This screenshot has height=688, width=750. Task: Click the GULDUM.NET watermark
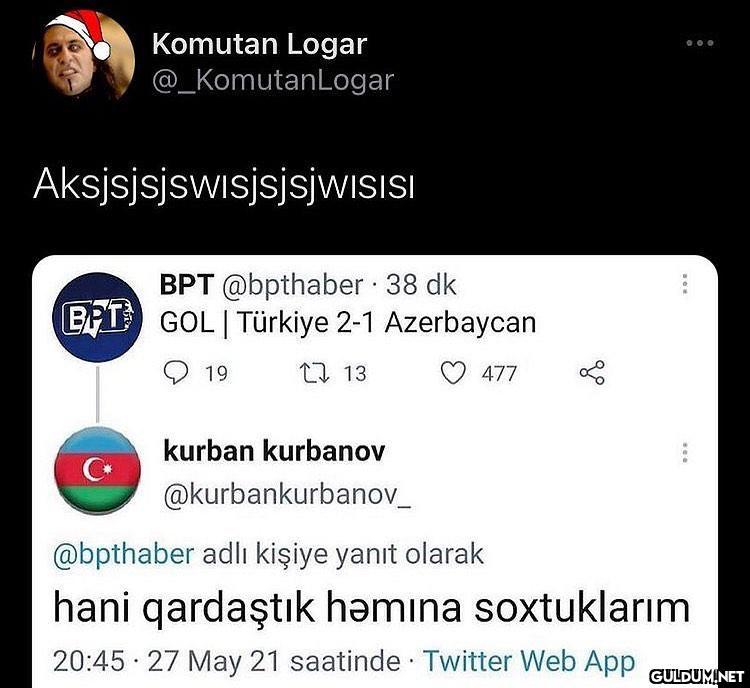coord(696,677)
